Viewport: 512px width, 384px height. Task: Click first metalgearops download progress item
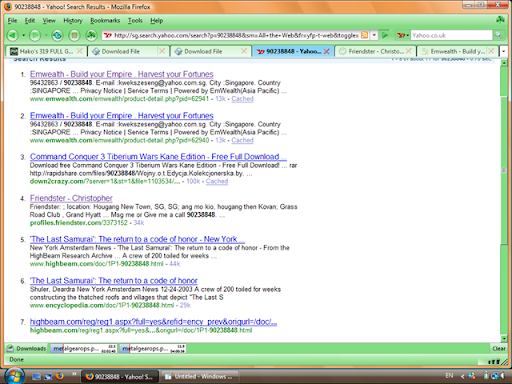coord(84,349)
